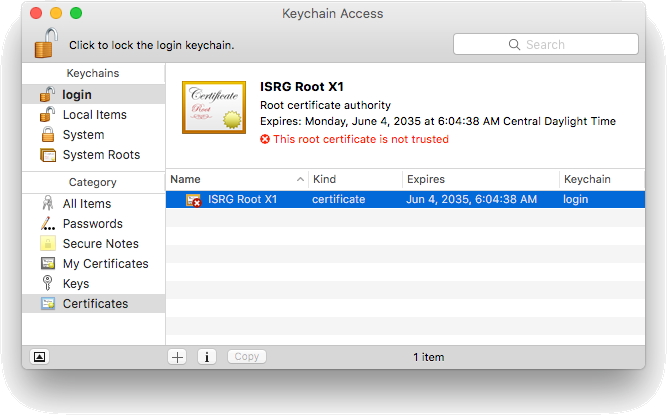667x415 pixels.
Task: Click the Keys key icon
Action: click(x=48, y=283)
